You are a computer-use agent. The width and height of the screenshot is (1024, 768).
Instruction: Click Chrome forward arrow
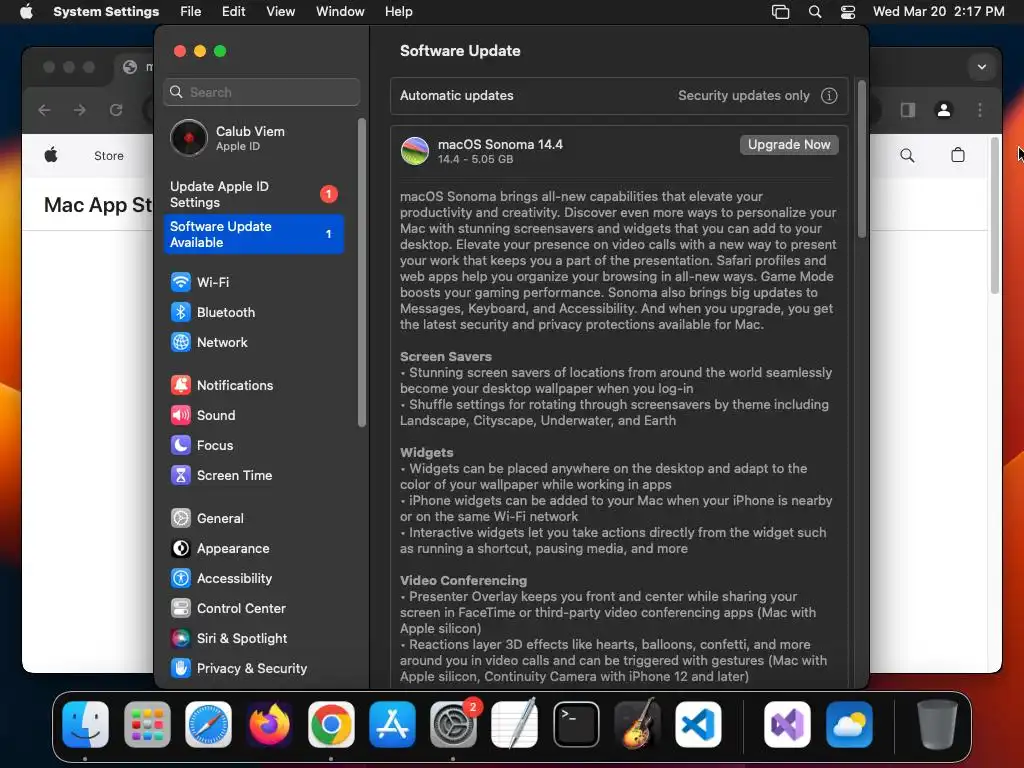point(80,110)
